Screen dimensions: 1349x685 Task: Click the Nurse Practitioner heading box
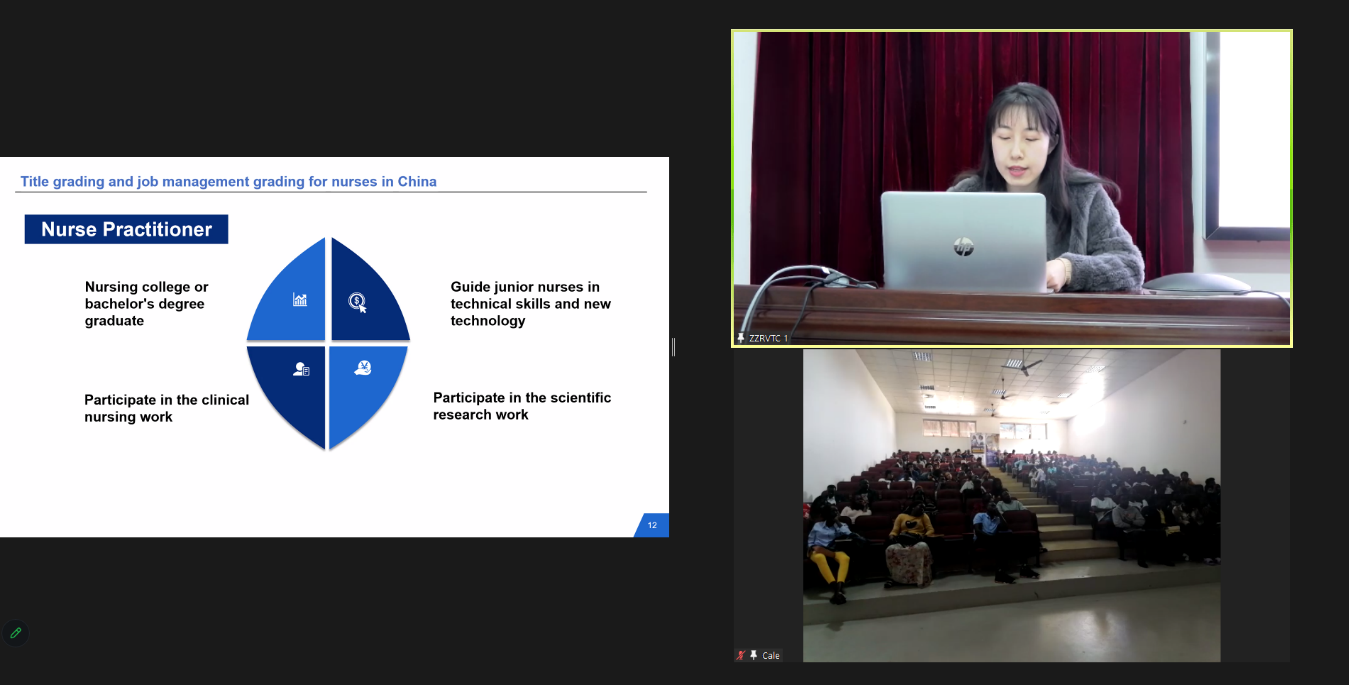[x=126, y=229]
